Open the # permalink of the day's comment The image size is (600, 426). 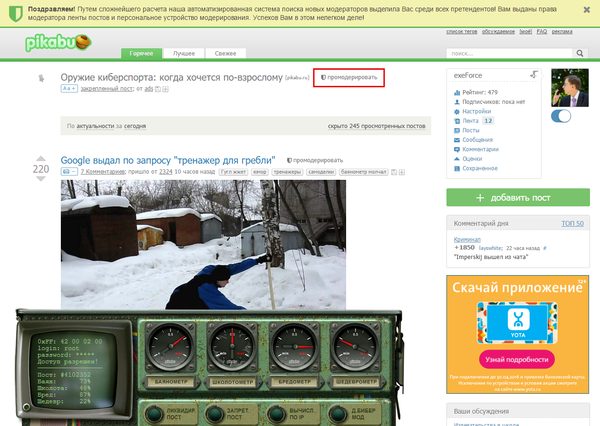[545, 248]
